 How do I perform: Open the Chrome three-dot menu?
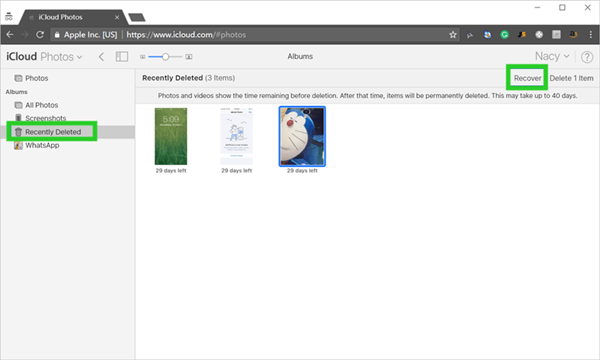[x=590, y=34]
